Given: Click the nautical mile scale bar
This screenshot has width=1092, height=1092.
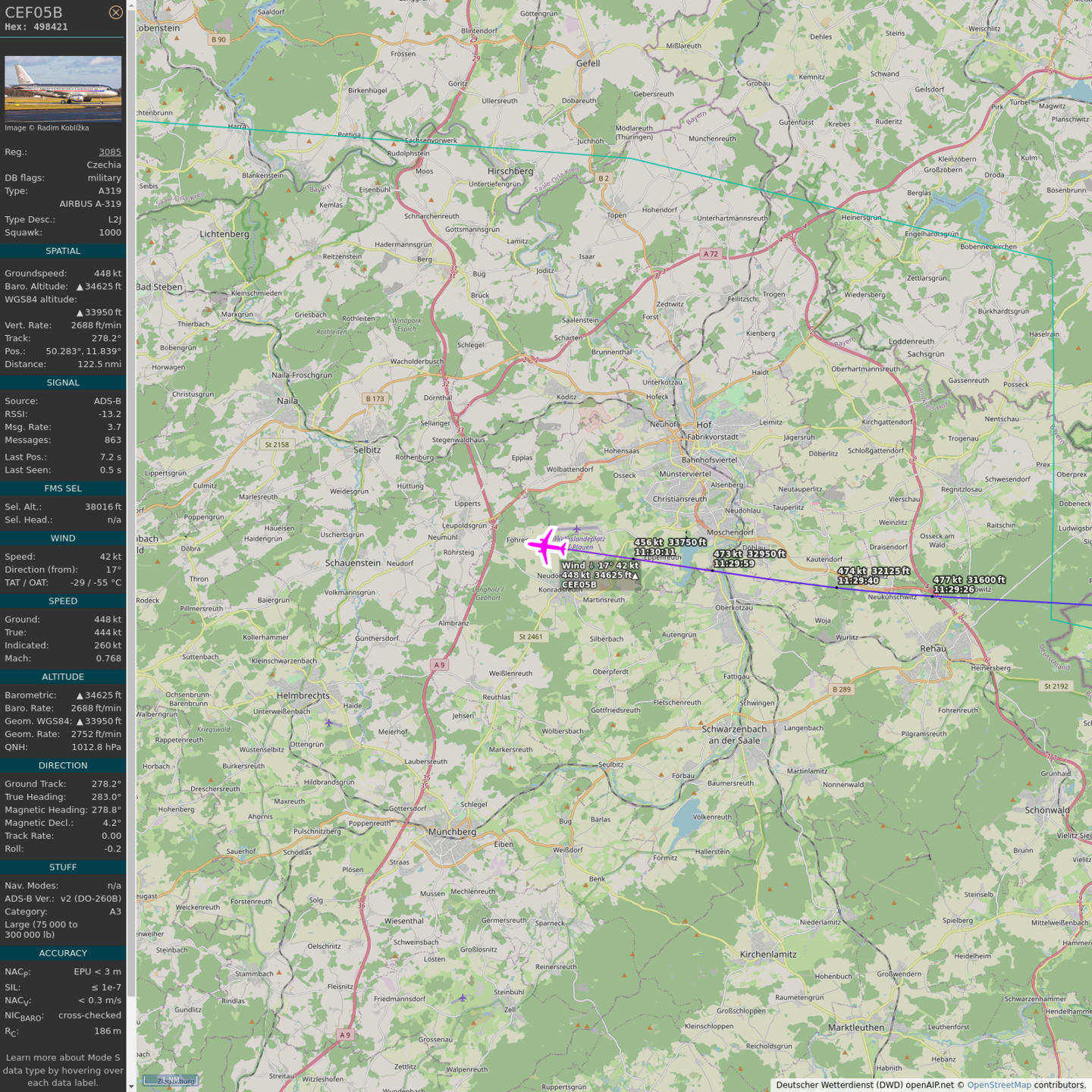Looking at the screenshot, I should (171, 1080).
